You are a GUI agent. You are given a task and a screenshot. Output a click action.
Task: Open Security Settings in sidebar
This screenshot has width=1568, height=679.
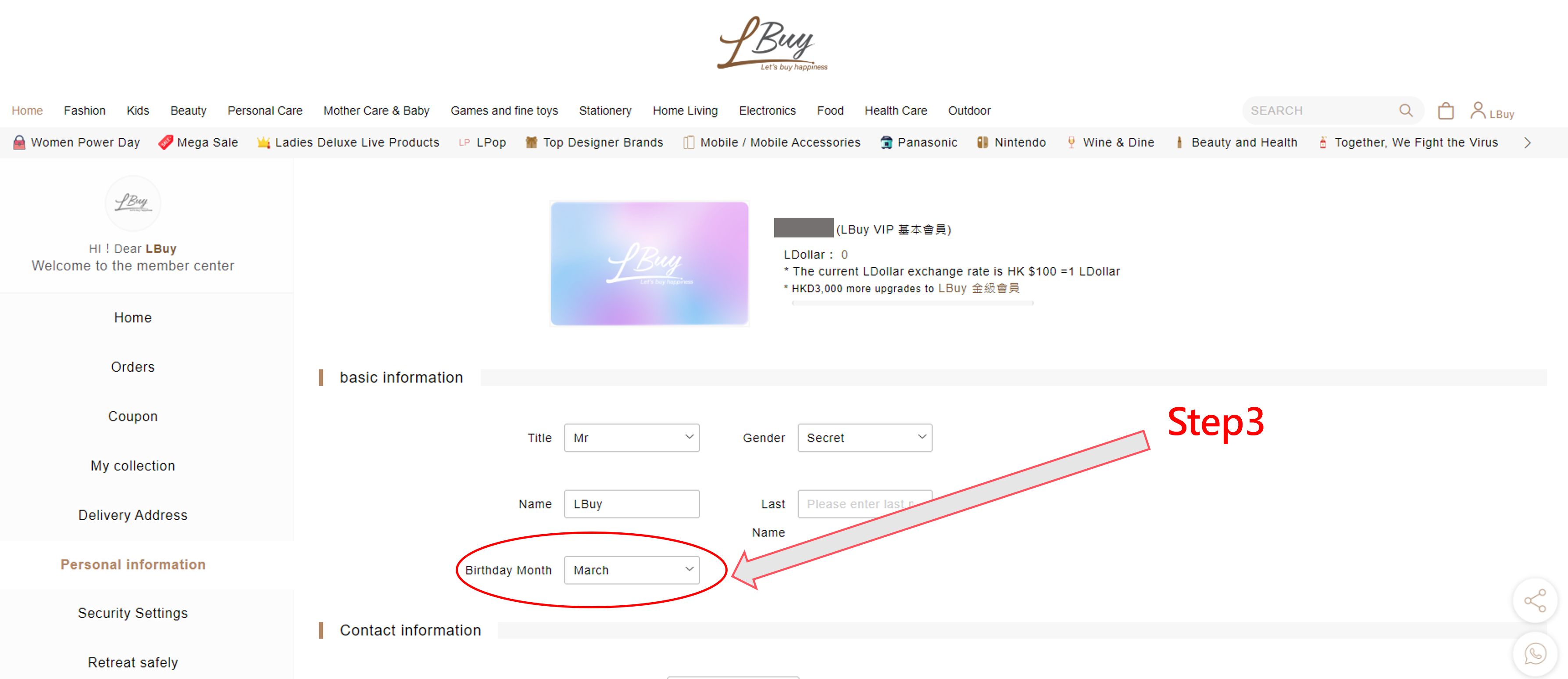pos(133,613)
